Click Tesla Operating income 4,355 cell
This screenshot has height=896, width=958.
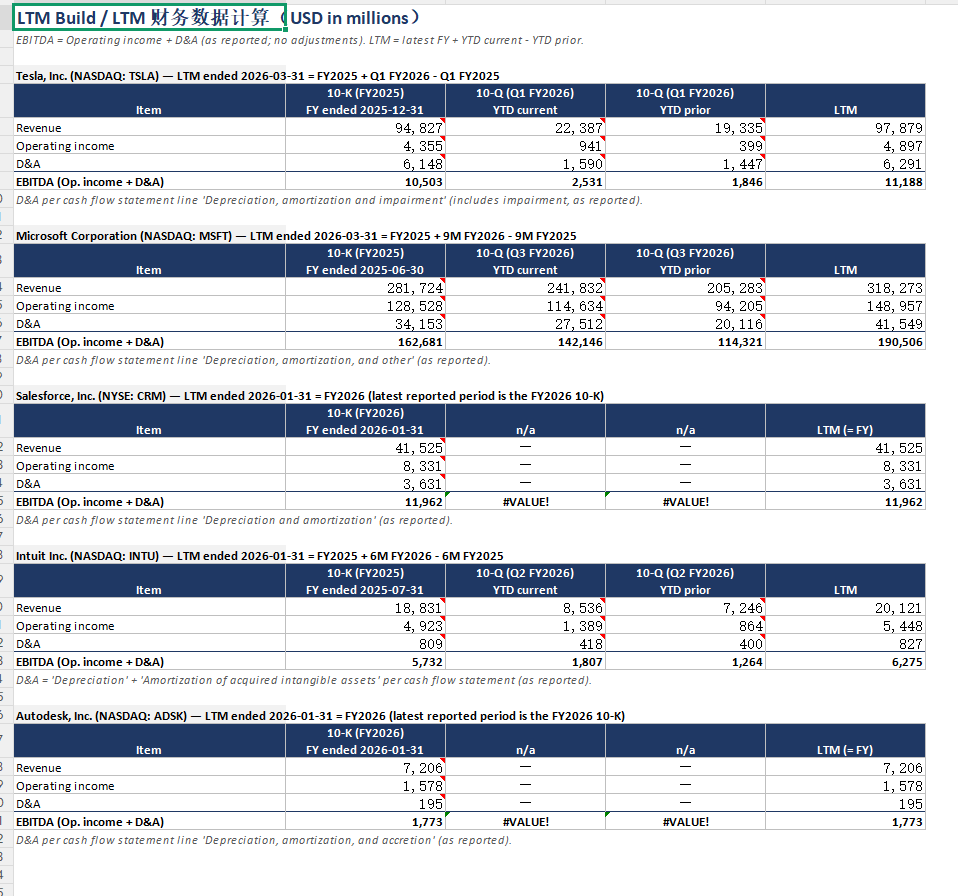(x=365, y=146)
